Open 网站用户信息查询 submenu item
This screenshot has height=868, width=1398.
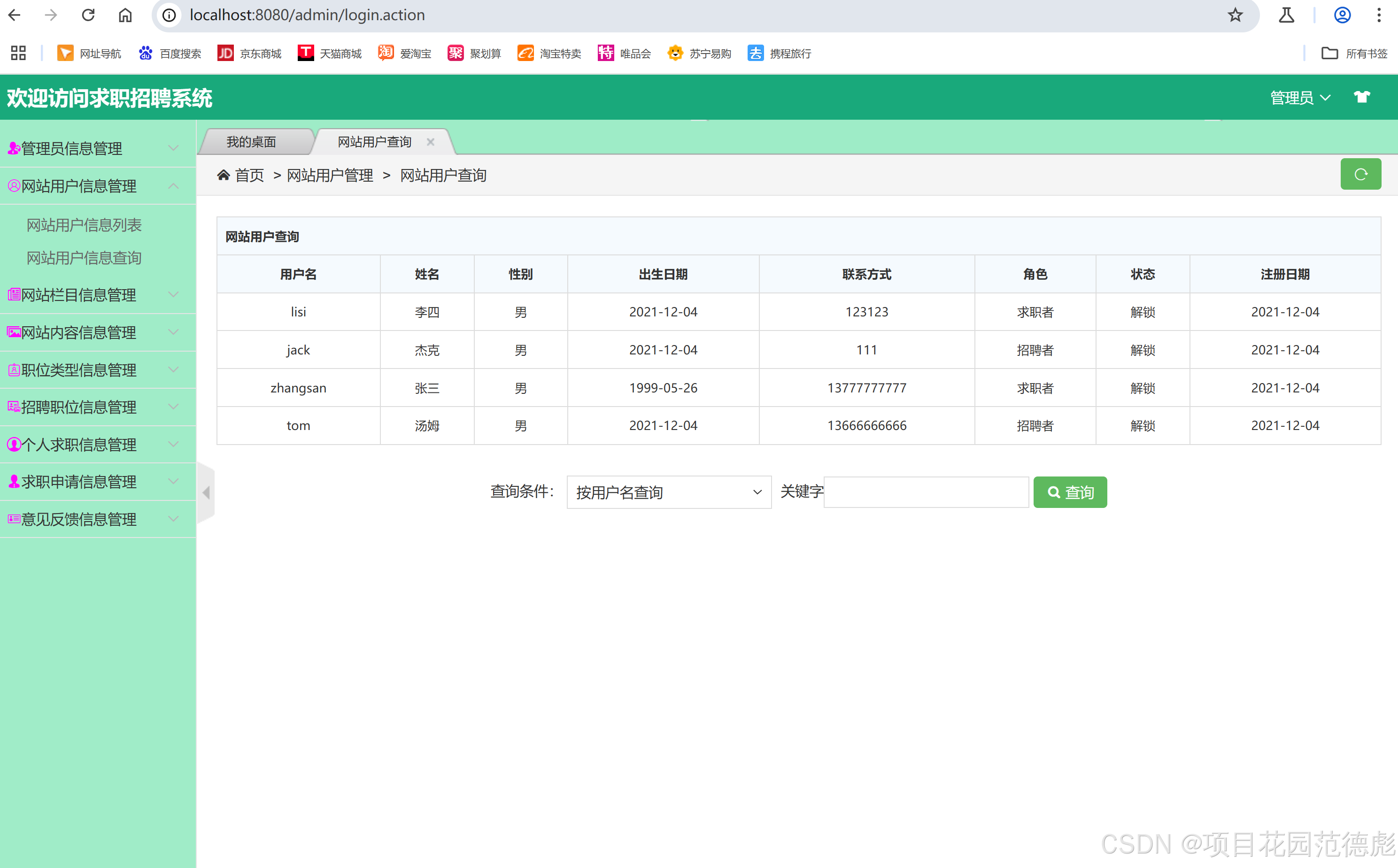point(84,258)
